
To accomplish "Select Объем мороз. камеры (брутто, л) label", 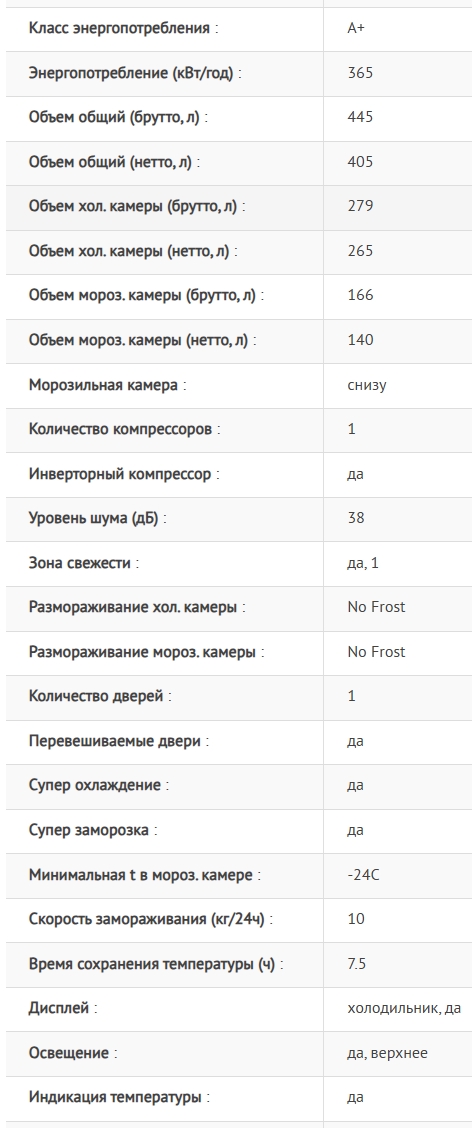I will pos(146,296).
